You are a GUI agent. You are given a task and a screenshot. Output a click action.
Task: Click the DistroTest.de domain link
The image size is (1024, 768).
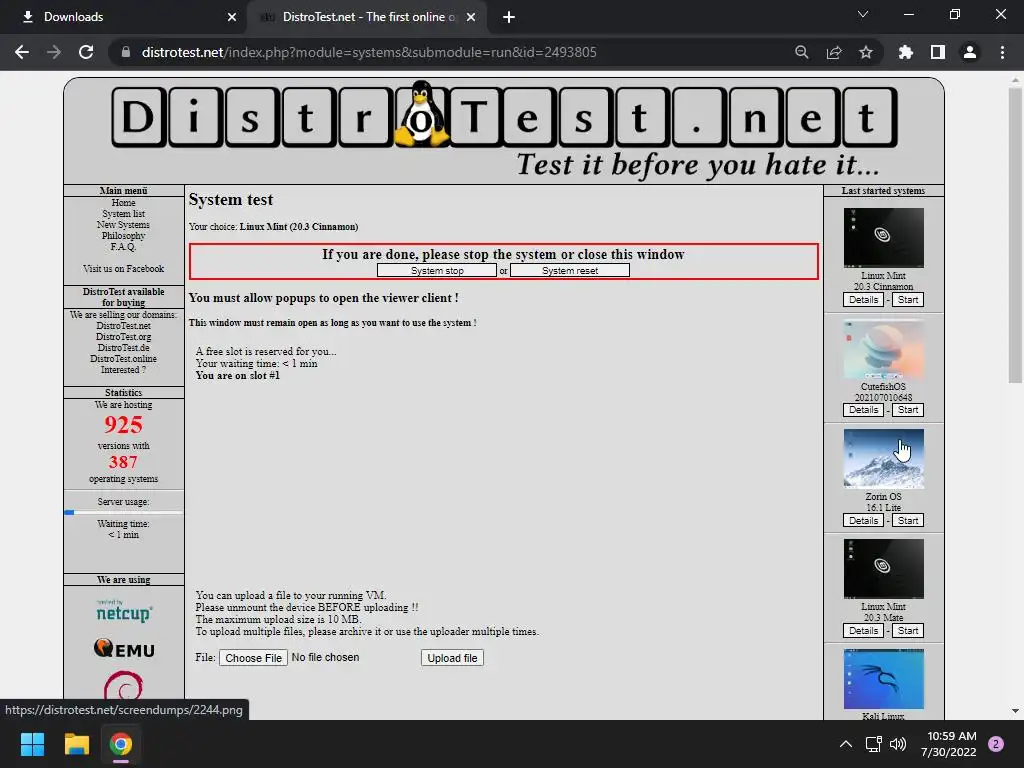pos(123,347)
